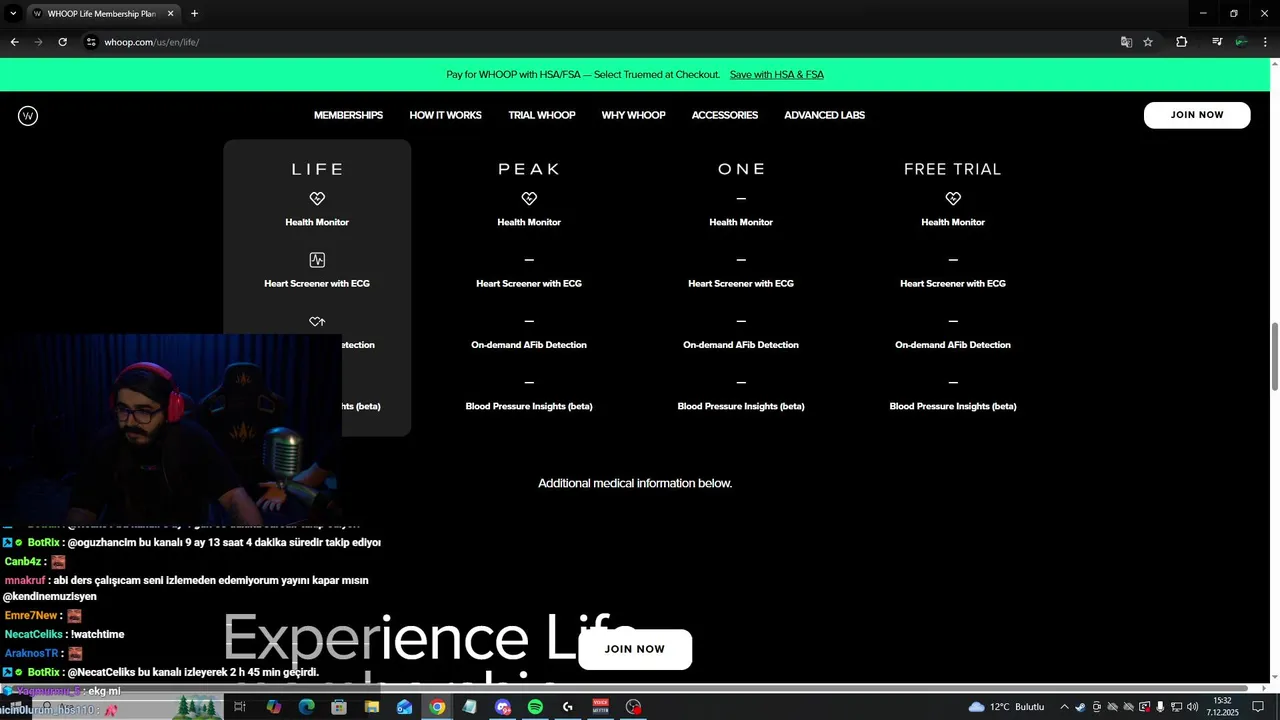Click 'Additional medical information below.' text
Screen dimensions: 1280x720
click(635, 483)
